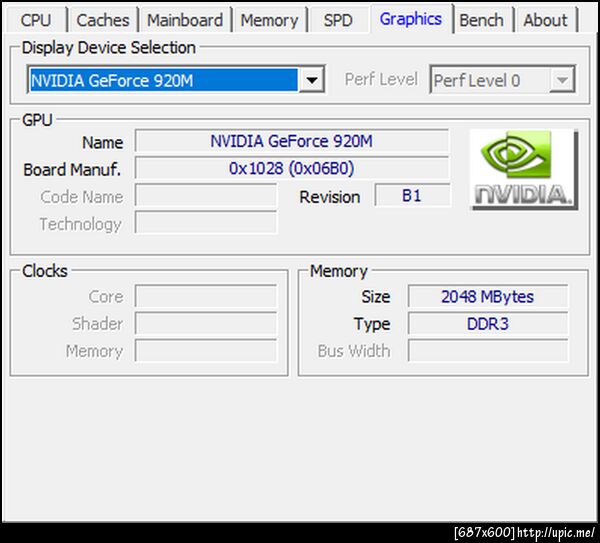Viewport: 600px width, 543px height.
Task: Click the Bus Width label
Action: pos(354,351)
